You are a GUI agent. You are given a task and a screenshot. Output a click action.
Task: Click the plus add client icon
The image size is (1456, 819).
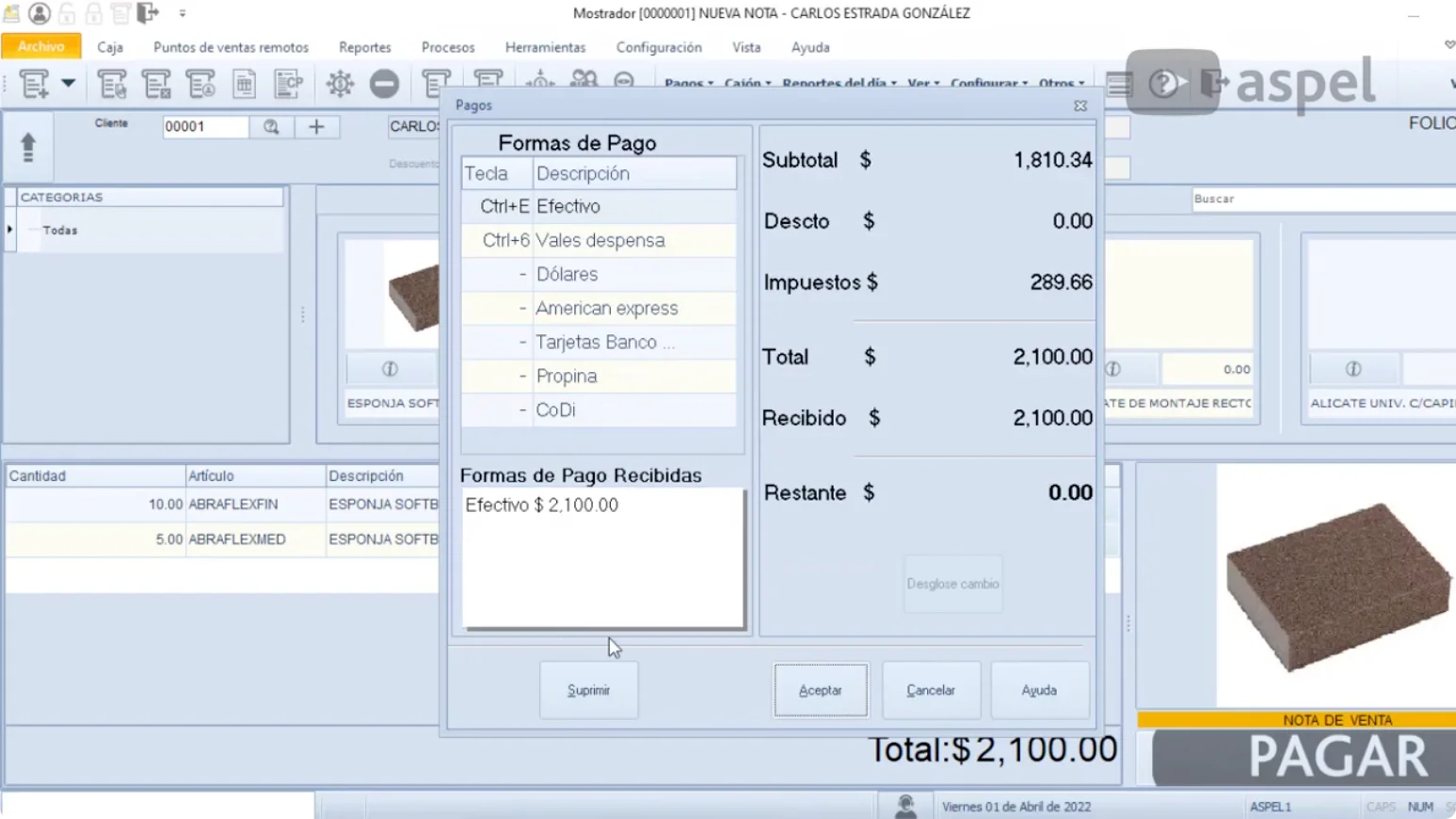point(316,127)
